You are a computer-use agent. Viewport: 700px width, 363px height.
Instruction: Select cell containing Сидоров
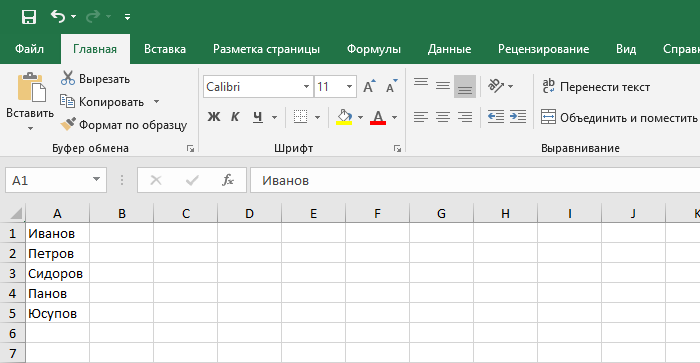click(x=58, y=273)
